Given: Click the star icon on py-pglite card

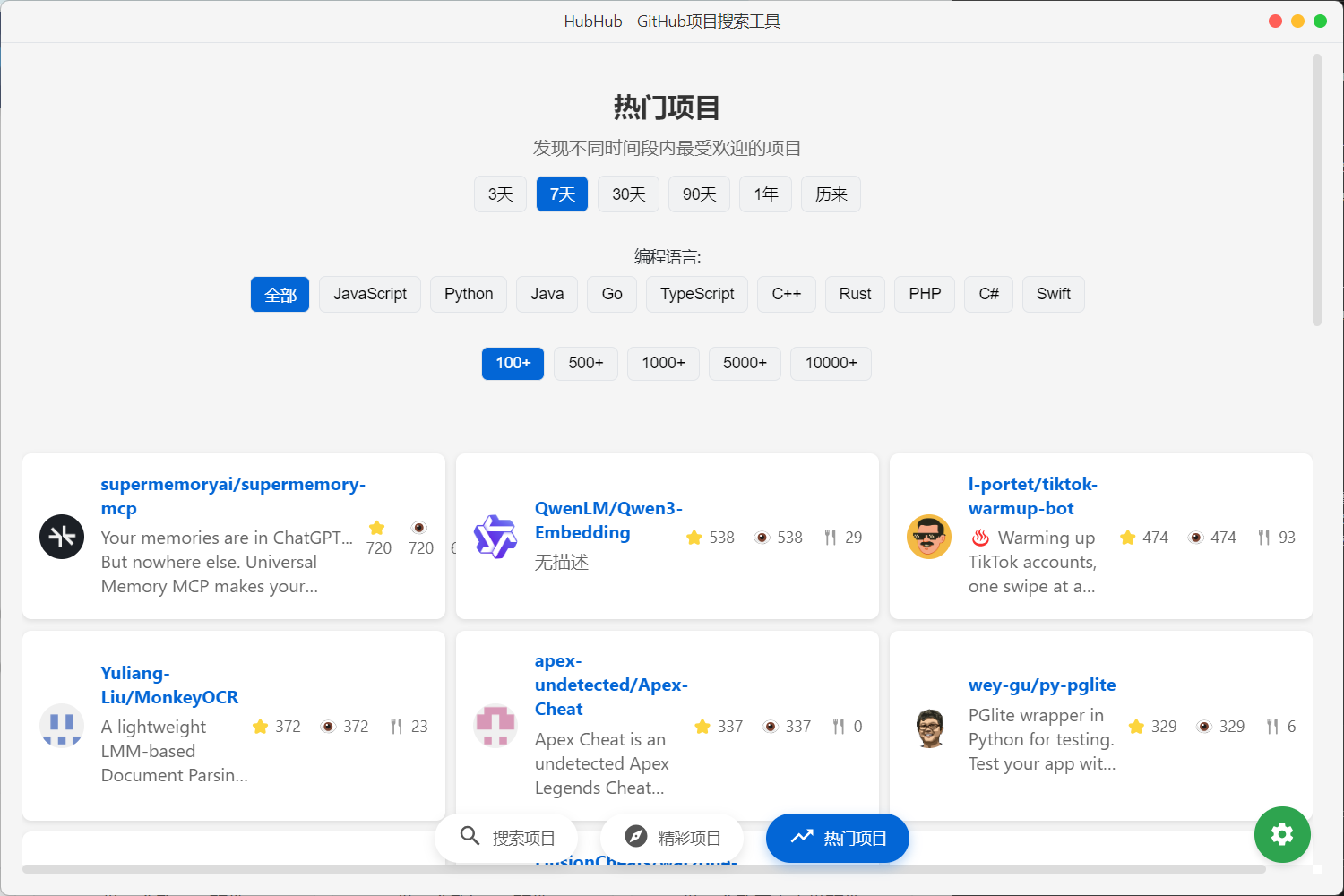Looking at the screenshot, I should pyautogui.click(x=1136, y=727).
